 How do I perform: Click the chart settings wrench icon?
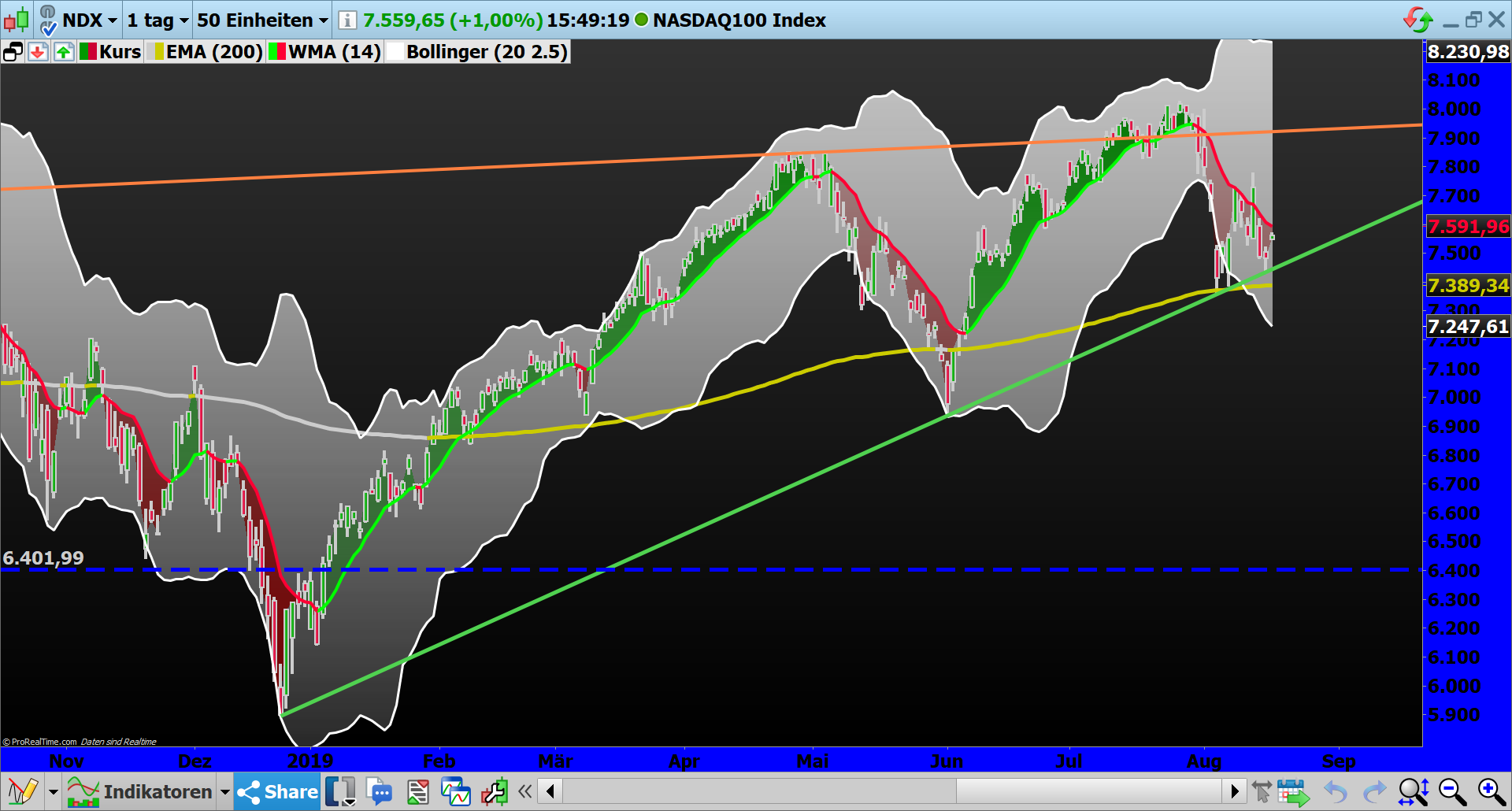pyautogui.click(x=495, y=791)
